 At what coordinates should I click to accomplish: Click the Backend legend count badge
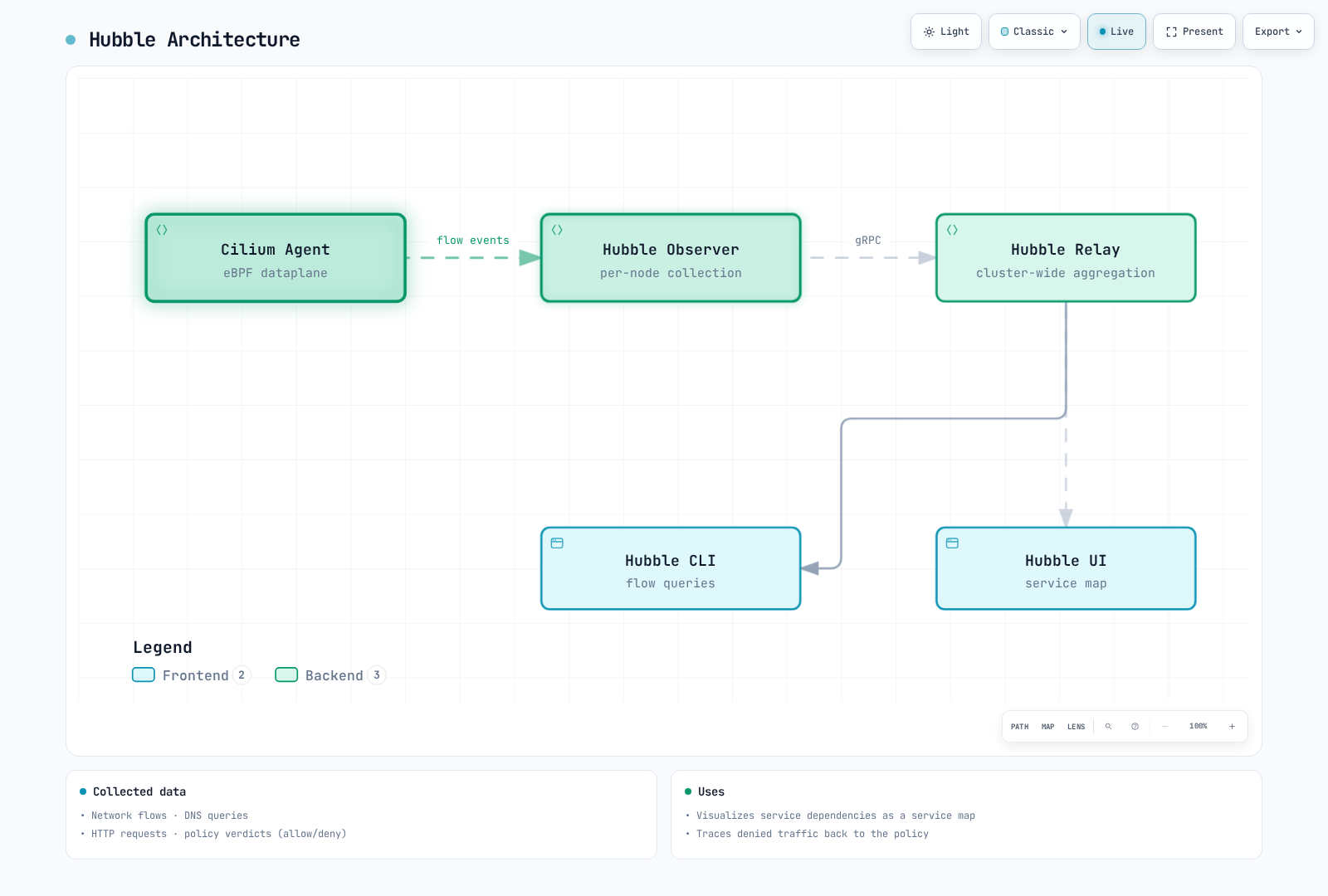tap(377, 675)
